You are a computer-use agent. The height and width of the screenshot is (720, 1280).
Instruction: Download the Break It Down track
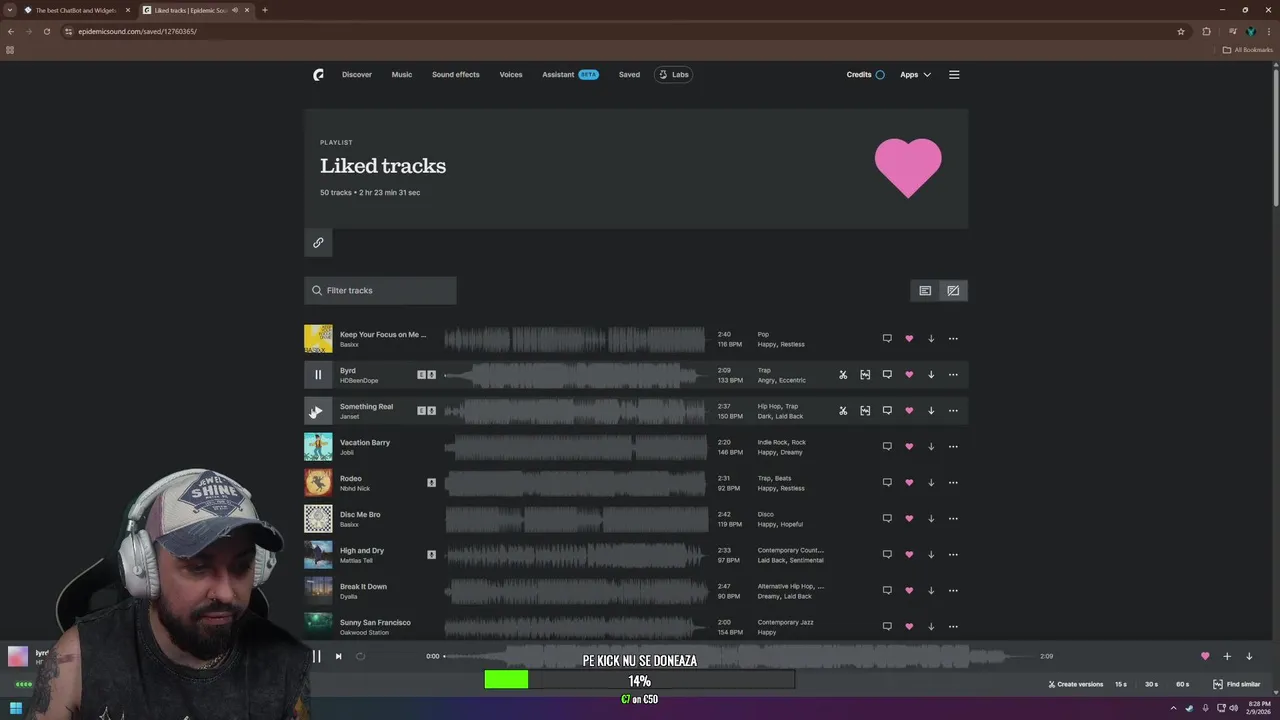pyautogui.click(x=931, y=591)
